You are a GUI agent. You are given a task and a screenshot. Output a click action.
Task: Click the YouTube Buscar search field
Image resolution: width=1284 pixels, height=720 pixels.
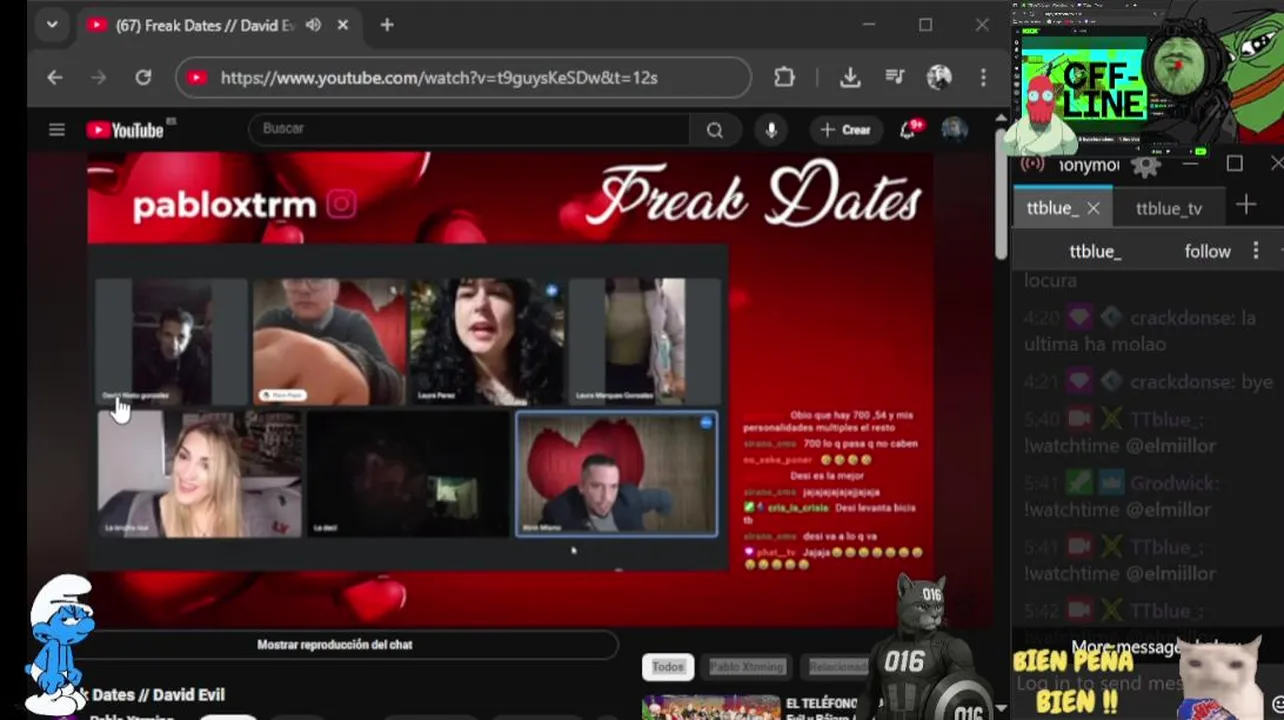(x=469, y=129)
